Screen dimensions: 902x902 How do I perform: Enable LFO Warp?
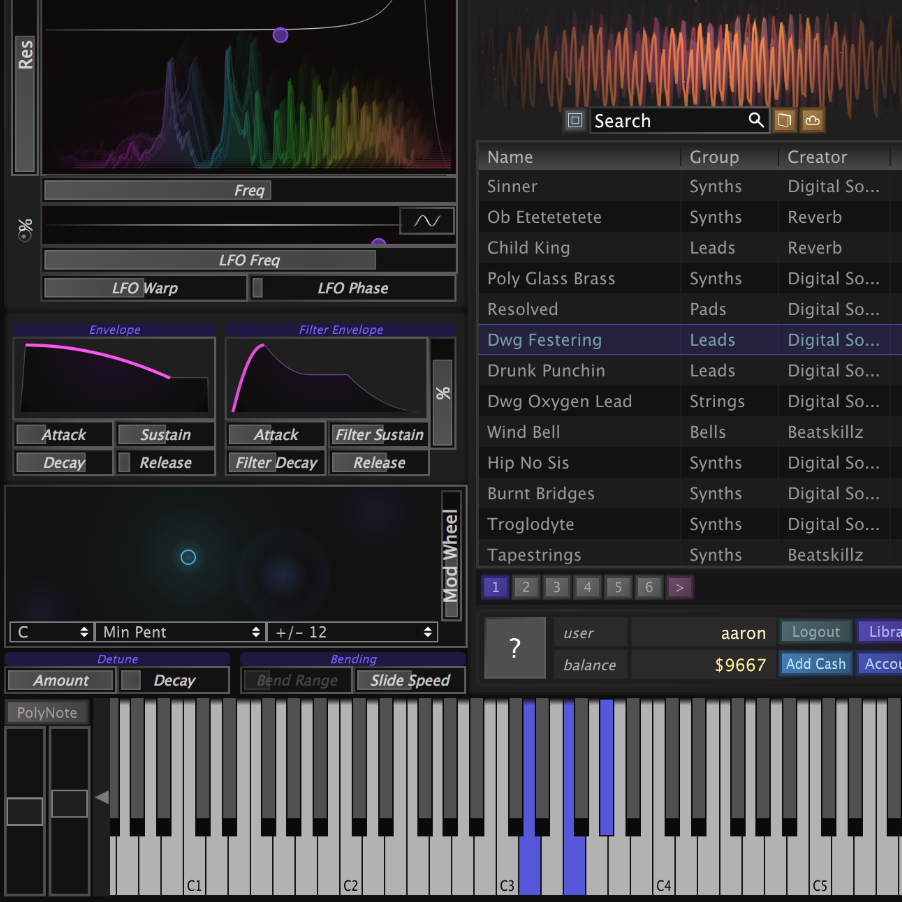[x=144, y=288]
